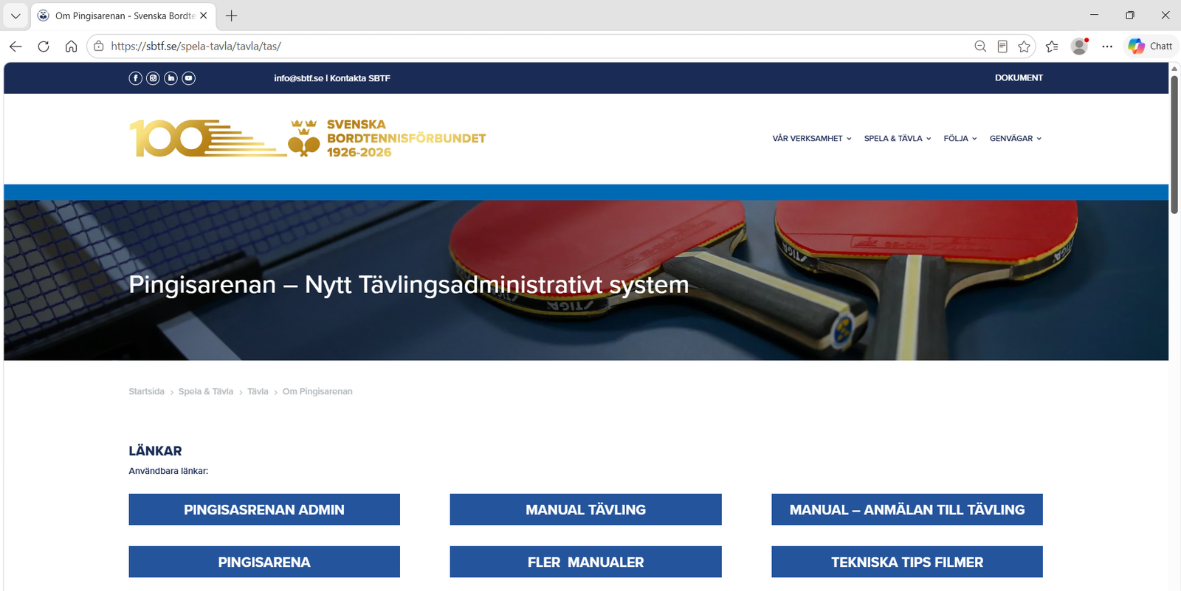1181x591 pixels.
Task: Open the Manual Tävling button
Action: tap(585, 510)
